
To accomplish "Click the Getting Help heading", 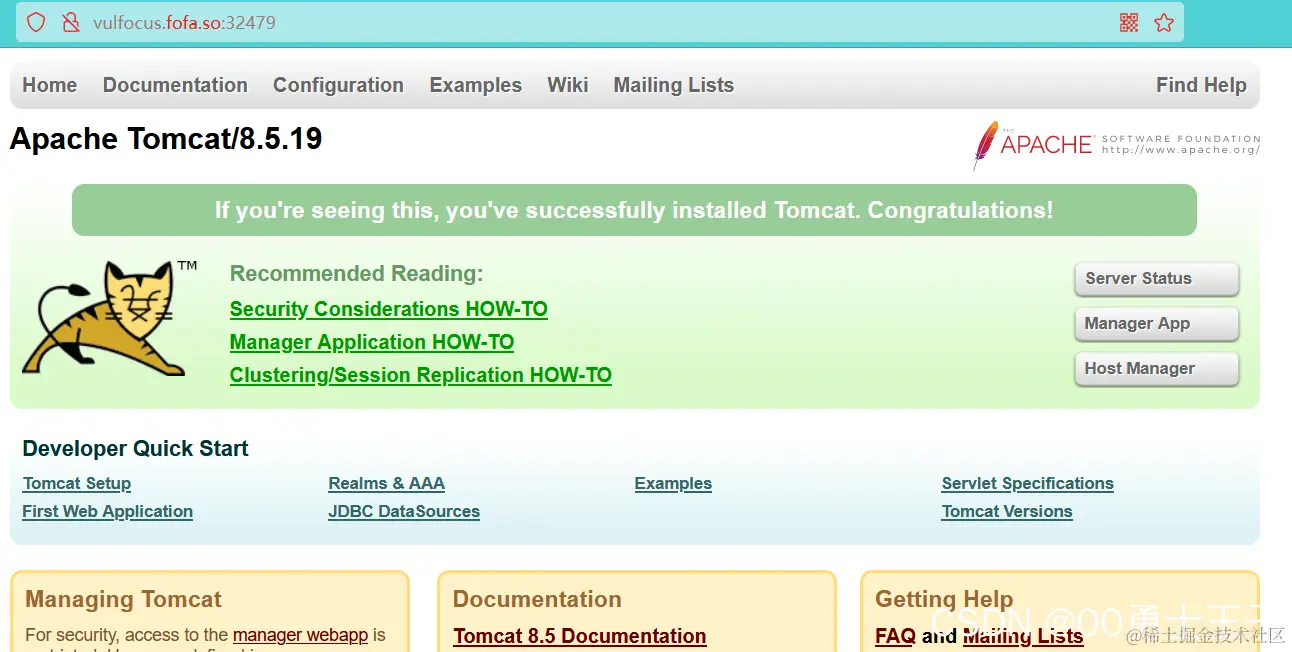I will (x=944, y=600).
